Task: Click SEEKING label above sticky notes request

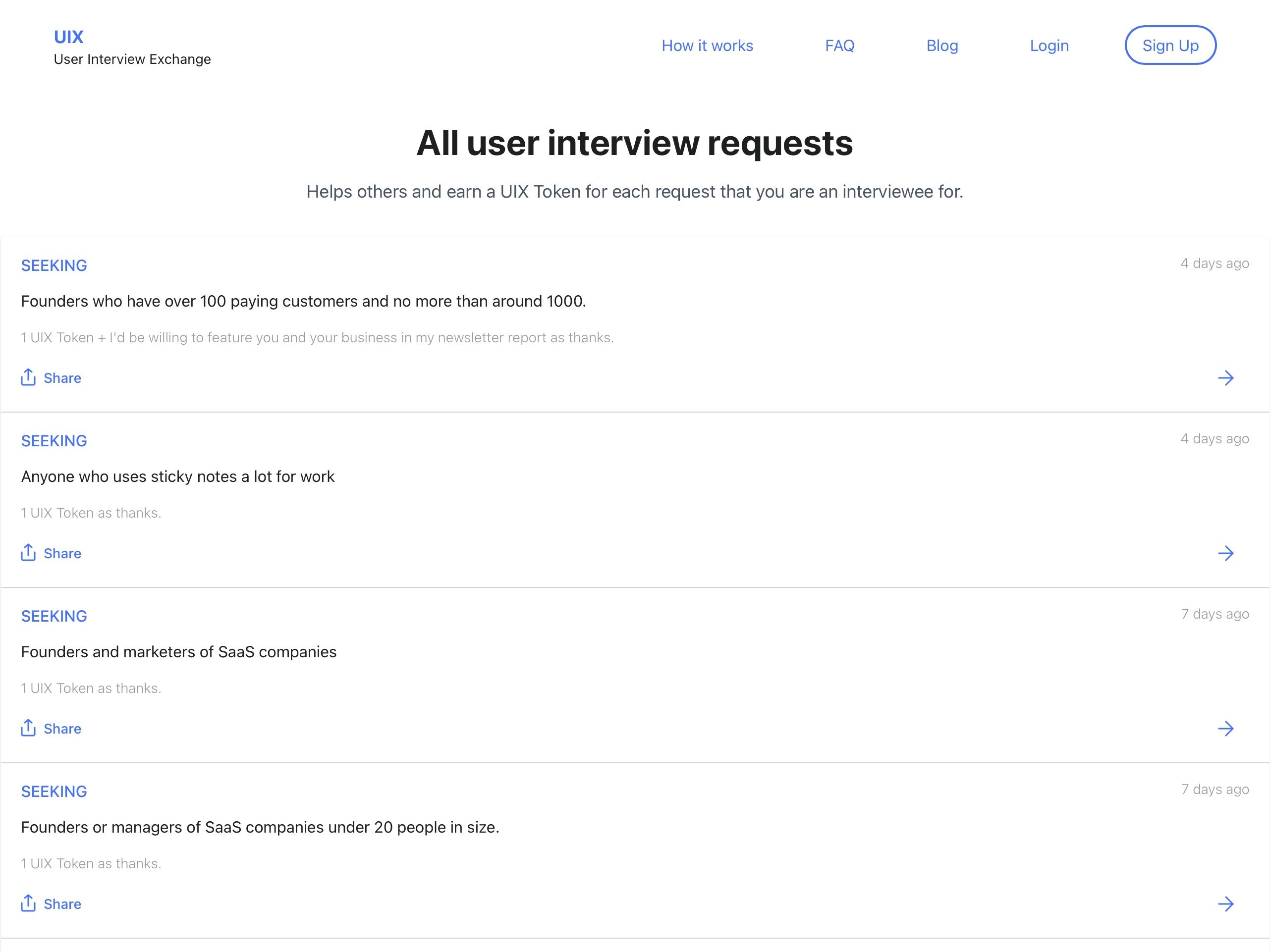Action: (54, 441)
